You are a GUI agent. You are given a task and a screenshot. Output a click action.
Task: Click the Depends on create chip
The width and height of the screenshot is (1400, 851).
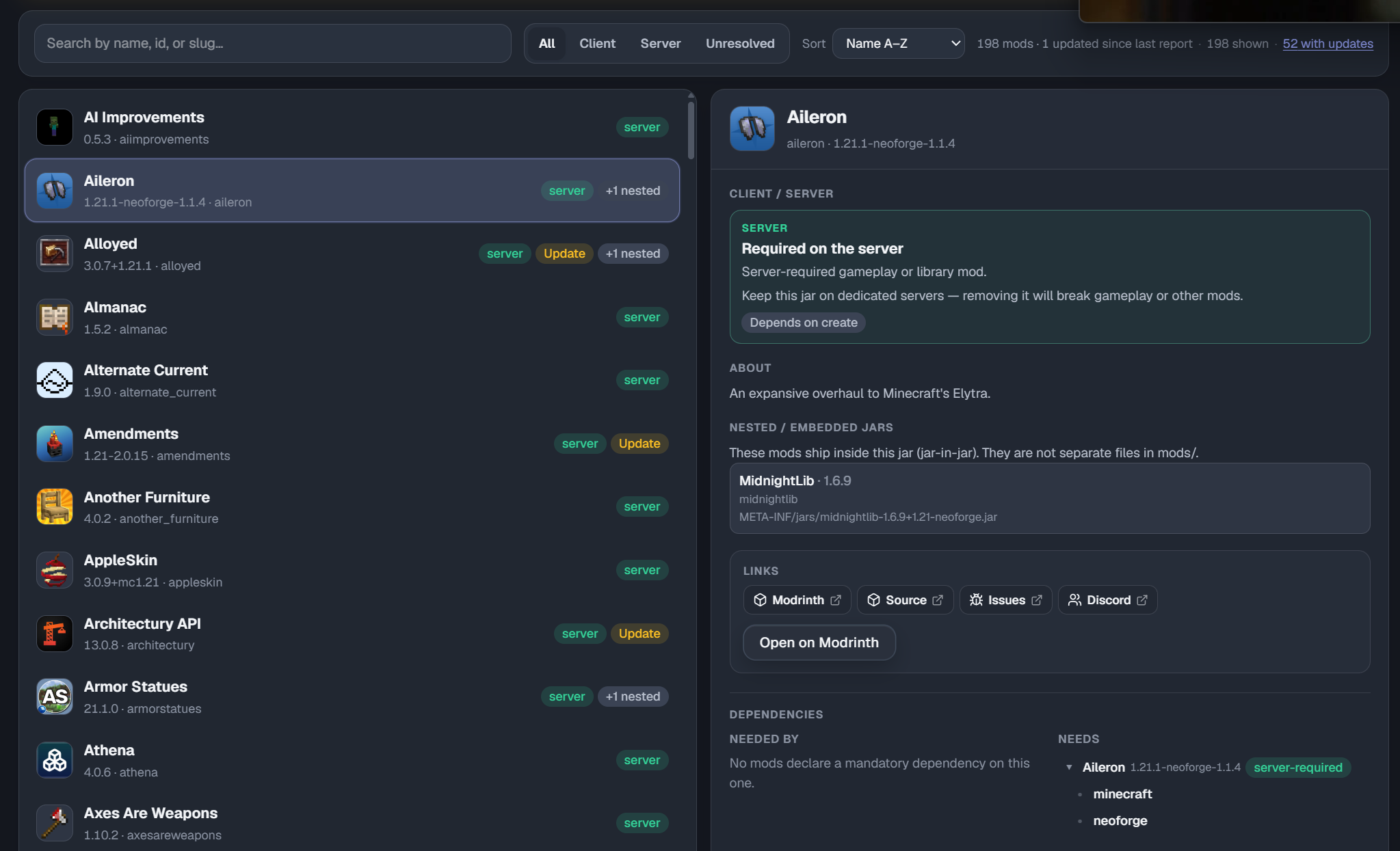pyautogui.click(x=803, y=323)
